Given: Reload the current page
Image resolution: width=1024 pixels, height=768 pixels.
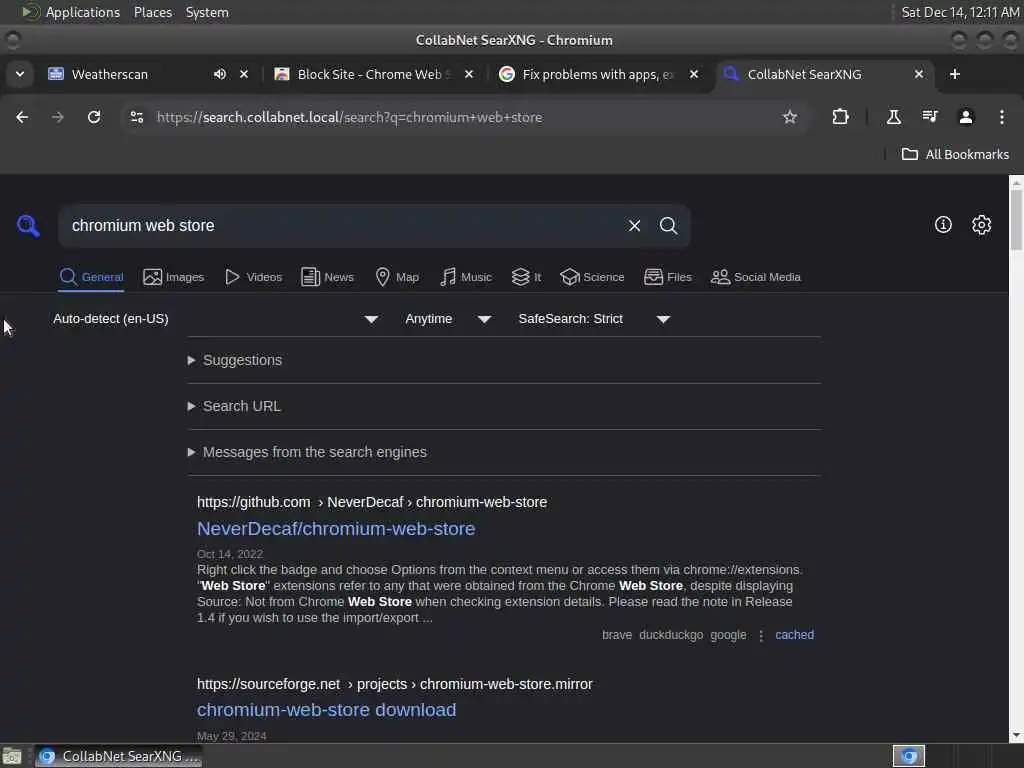Looking at the screenshot, I should pyautogui.click(x=94, y=118).
